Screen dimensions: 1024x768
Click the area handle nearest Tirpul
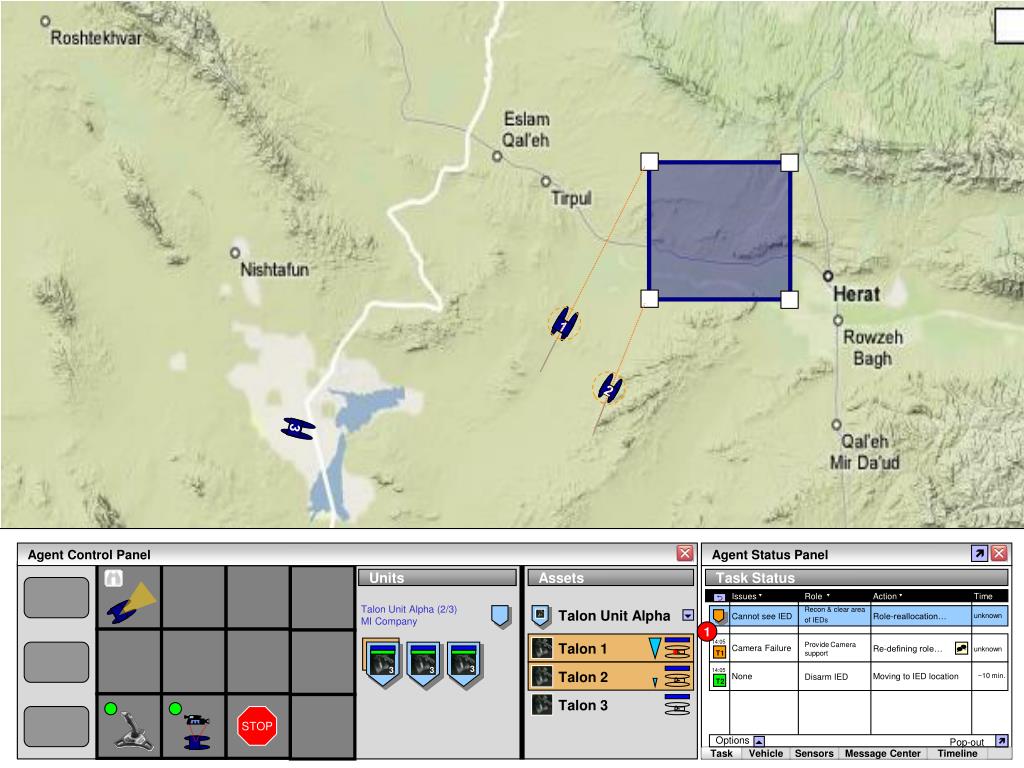pyautogui.click(x=649, y=161)
